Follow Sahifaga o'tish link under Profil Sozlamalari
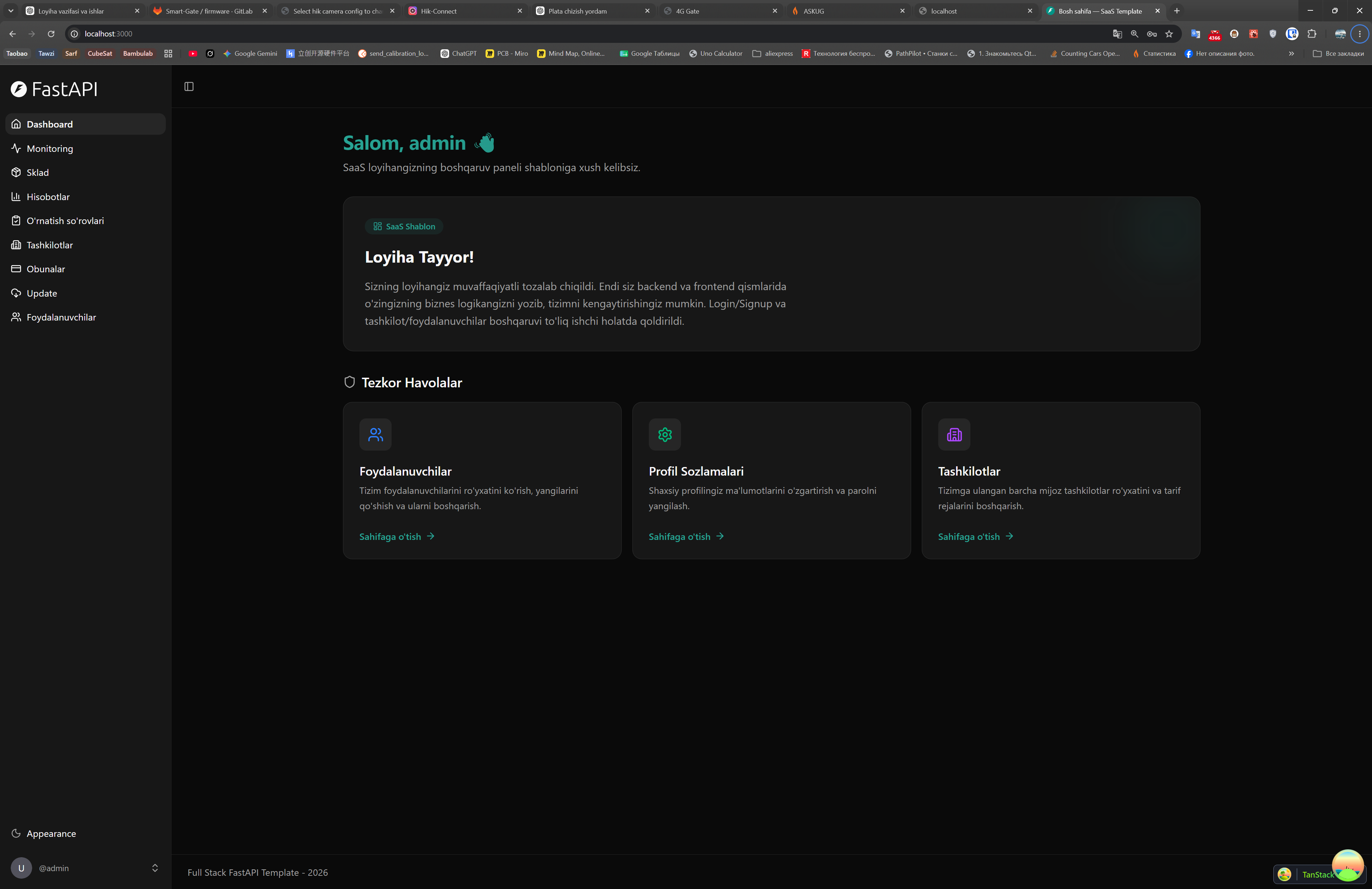The image size is (1372, 889). (x=687, y=537)
